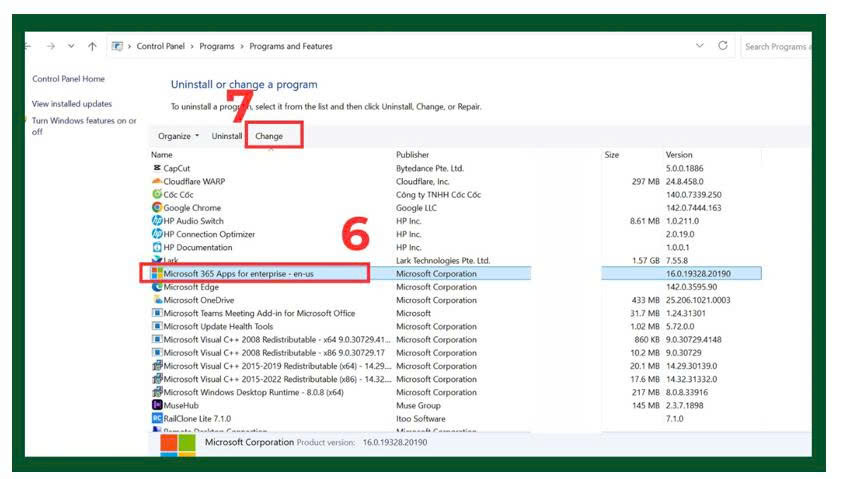This screenshot has height=479, width=845.
Task: Click publisher Bytedance Pte. Ltd.
Action: [430, 168]
